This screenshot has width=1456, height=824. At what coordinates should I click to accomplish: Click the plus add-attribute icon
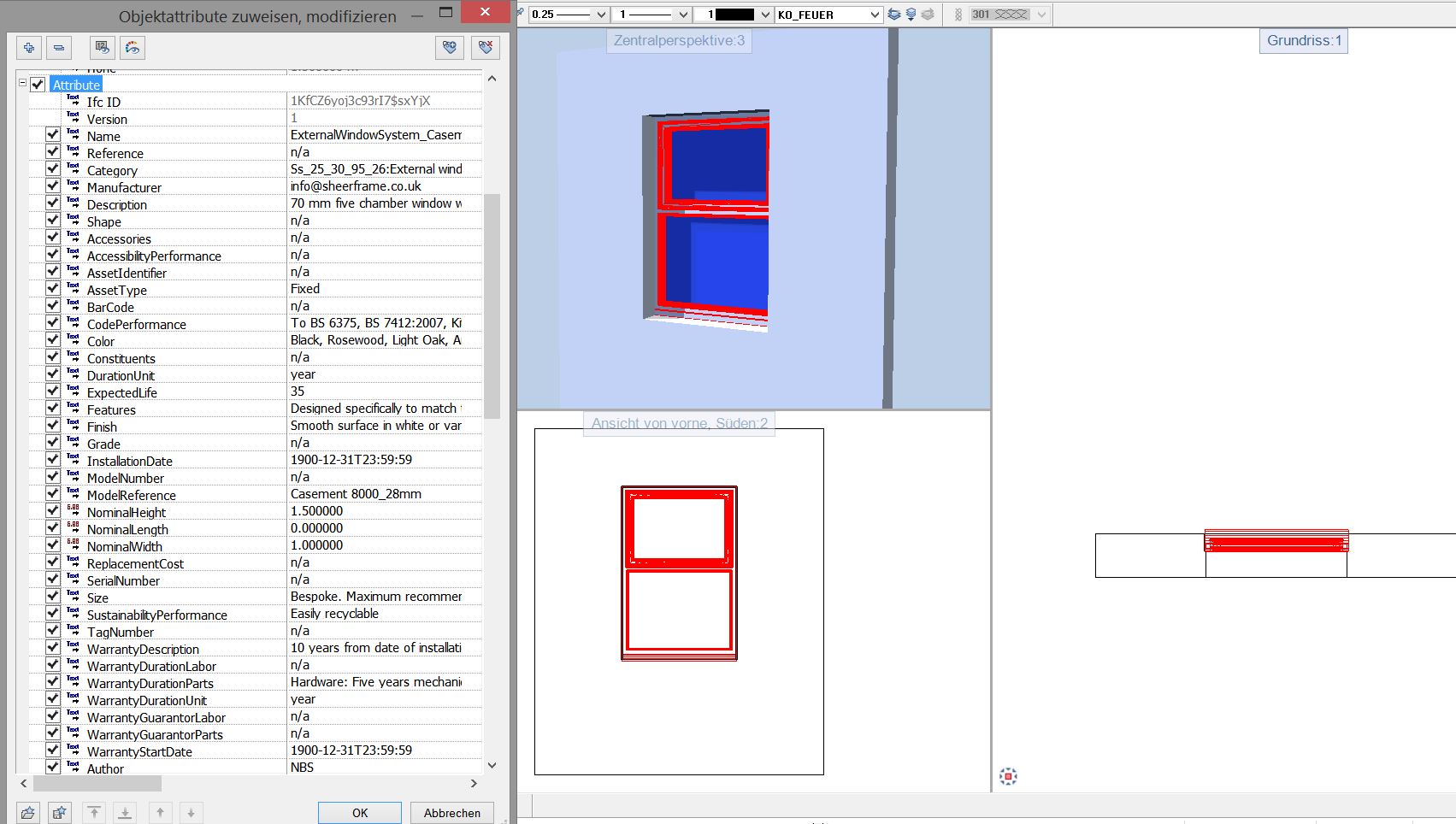[x=29, y=48]
